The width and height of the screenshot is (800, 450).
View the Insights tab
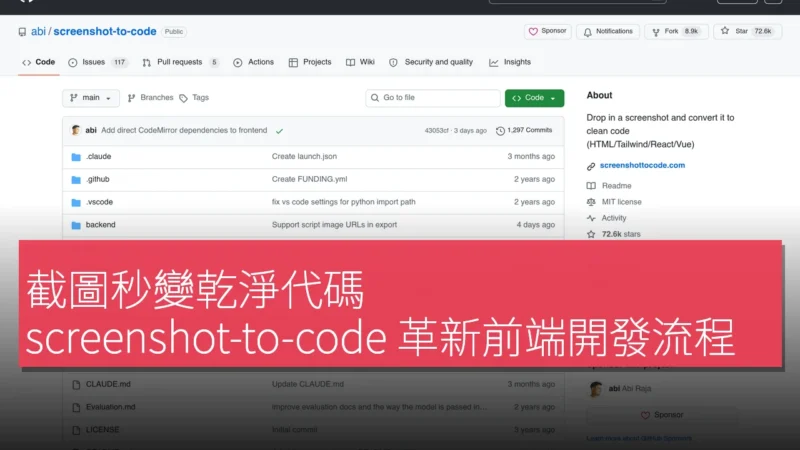click(x=510, y=62)
